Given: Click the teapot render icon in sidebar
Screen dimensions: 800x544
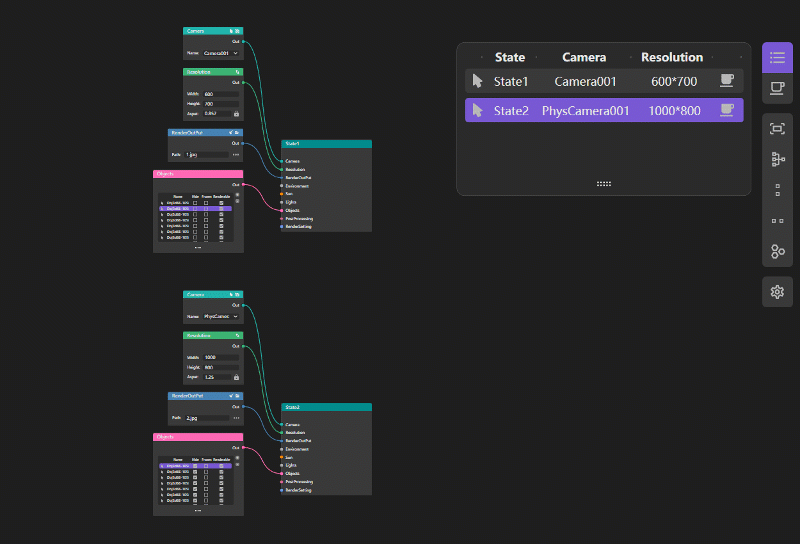Looking at the screenshot, I should tap(777, 89).
